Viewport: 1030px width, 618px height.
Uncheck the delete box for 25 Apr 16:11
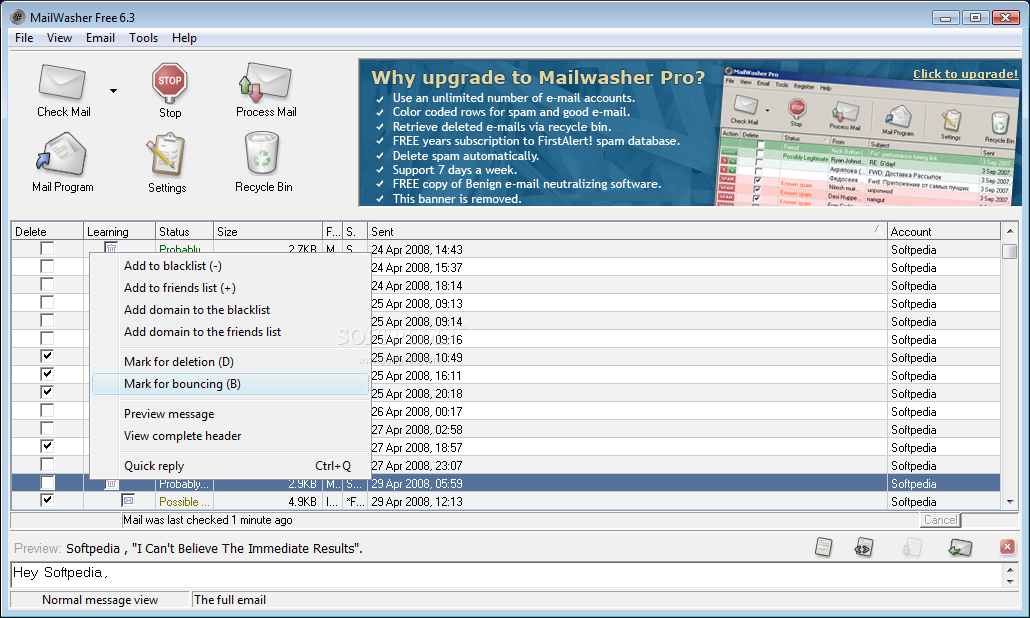pos(47,374)
